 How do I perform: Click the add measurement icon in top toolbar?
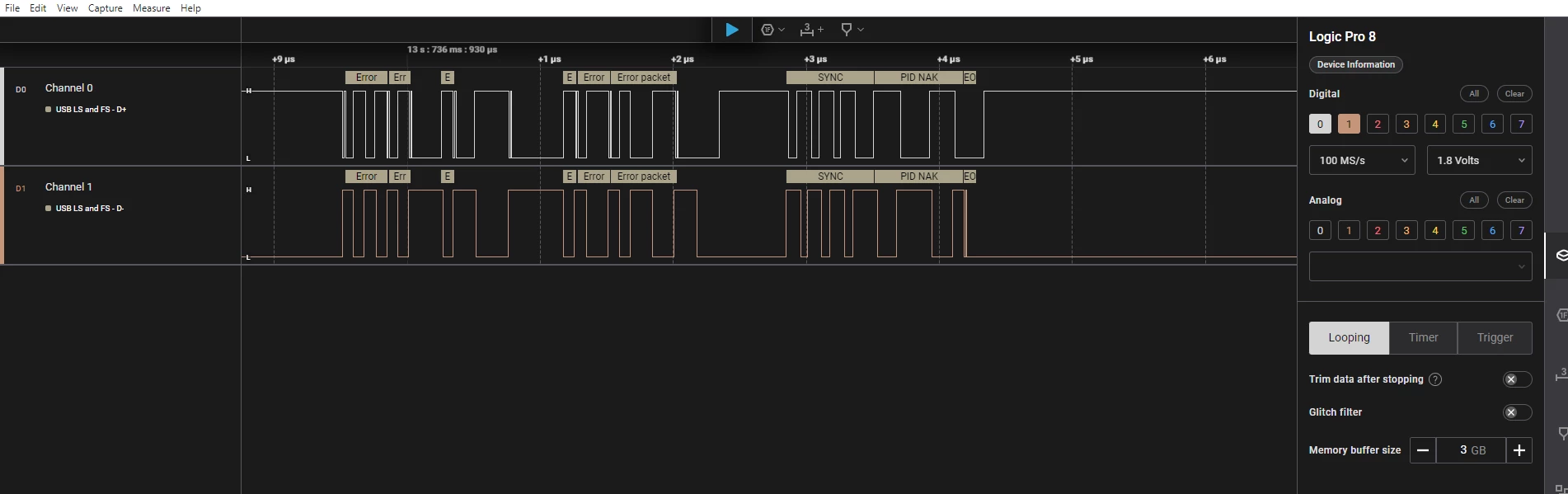(811, 30)
